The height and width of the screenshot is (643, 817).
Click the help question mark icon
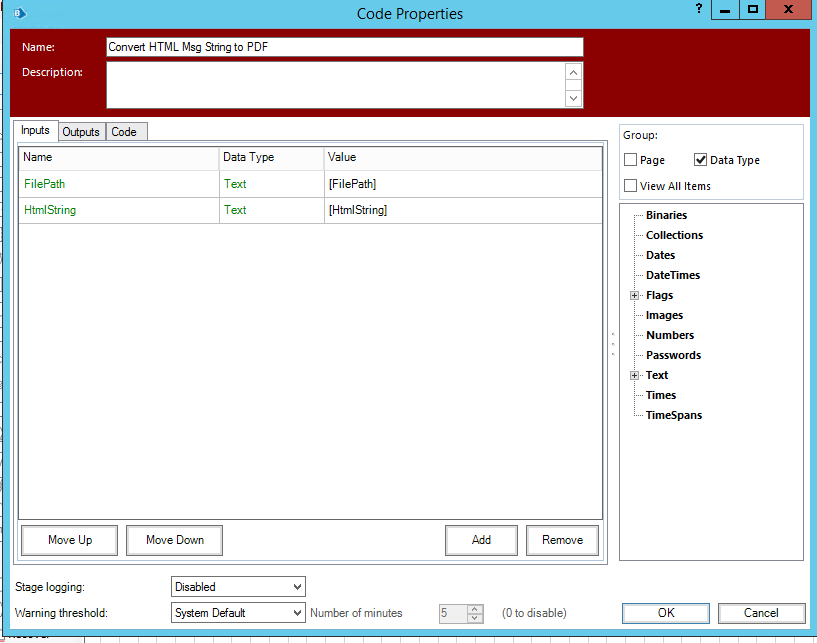pos(699,8)
